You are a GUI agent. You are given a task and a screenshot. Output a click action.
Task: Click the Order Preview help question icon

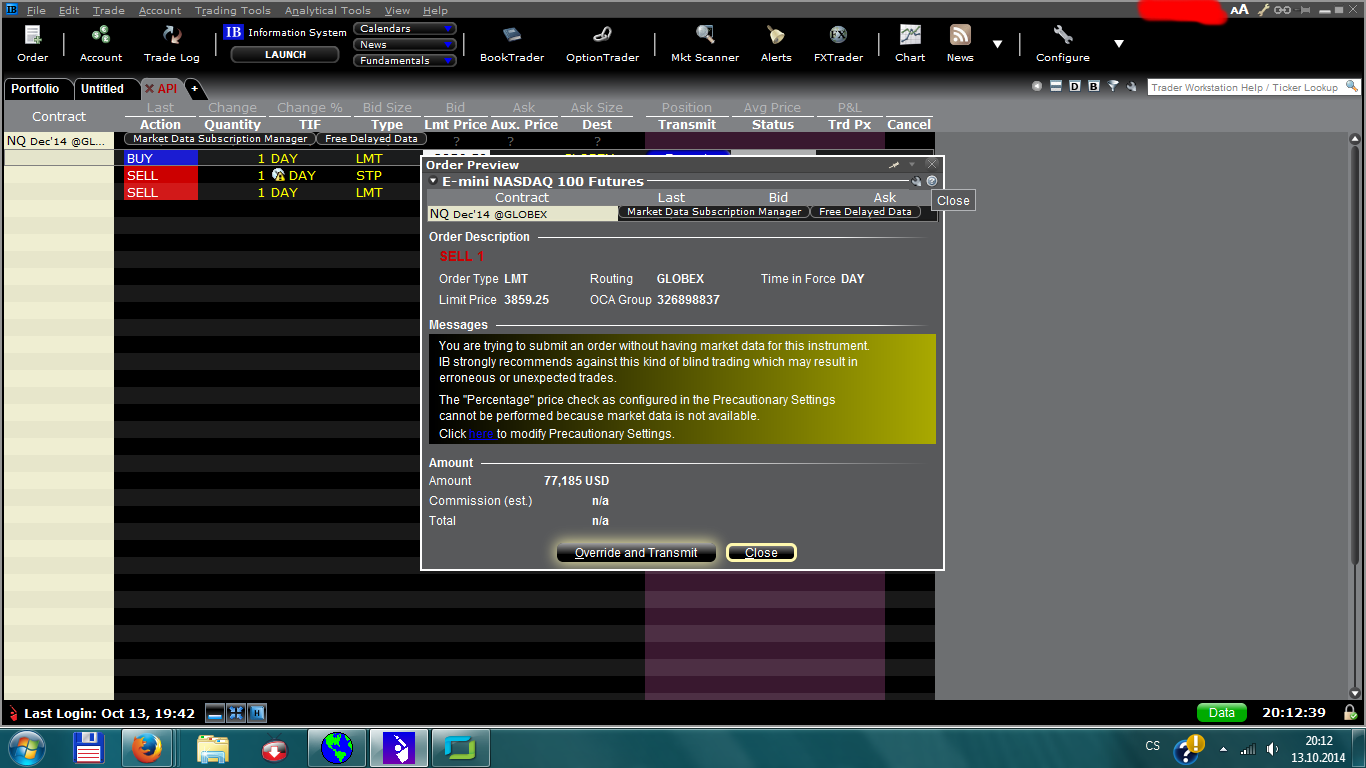tap(932, 181)
